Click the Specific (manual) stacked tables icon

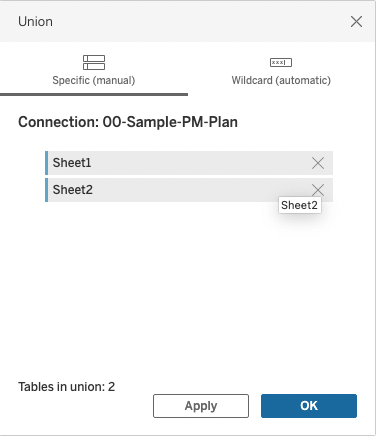pos(94,62)
